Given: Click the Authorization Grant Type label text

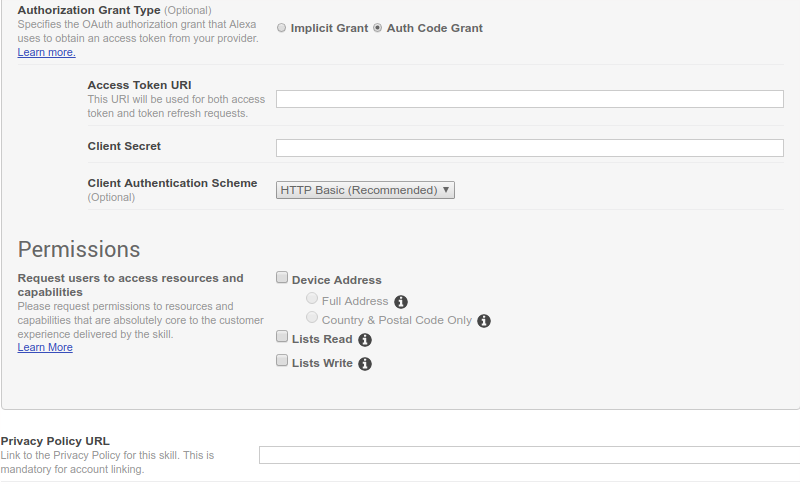Looking at the screenshot, I should 89,10.
